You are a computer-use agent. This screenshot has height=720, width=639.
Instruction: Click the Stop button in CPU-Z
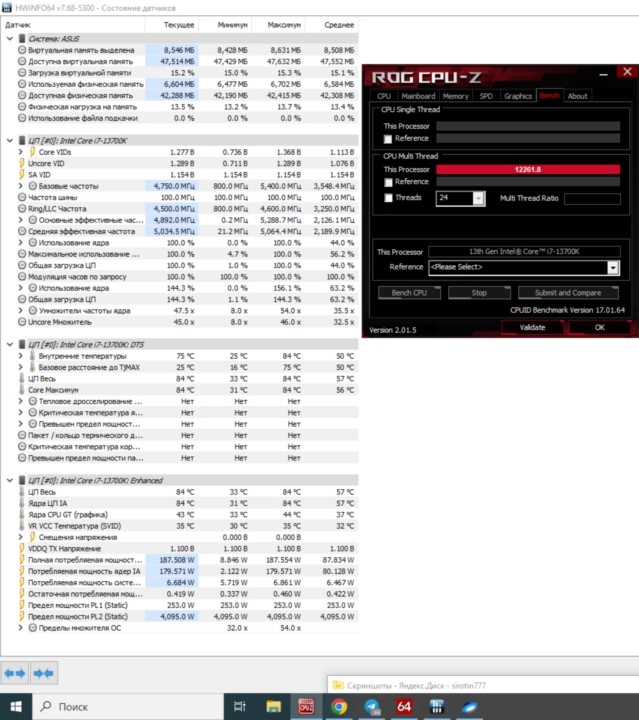479,292
